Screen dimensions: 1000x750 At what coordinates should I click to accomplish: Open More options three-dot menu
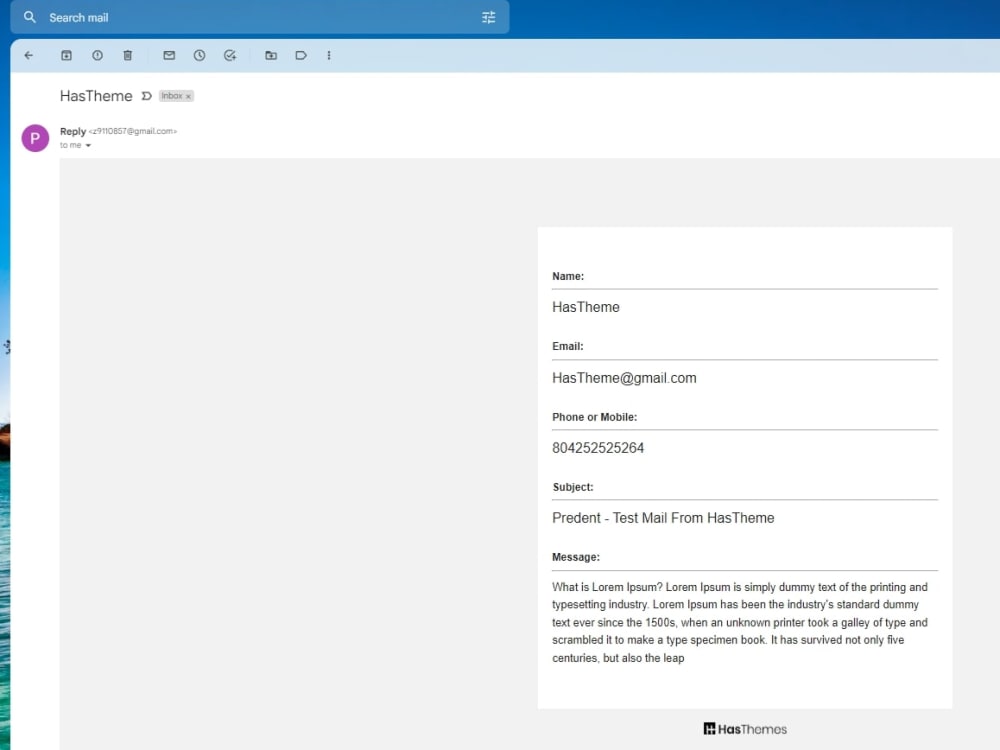[329, 55]
